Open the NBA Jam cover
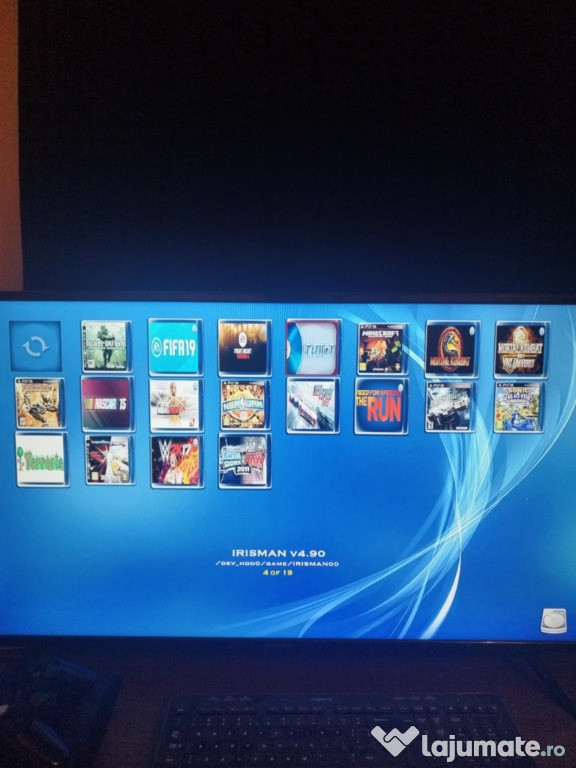576x768 pixels. (244, 405)
